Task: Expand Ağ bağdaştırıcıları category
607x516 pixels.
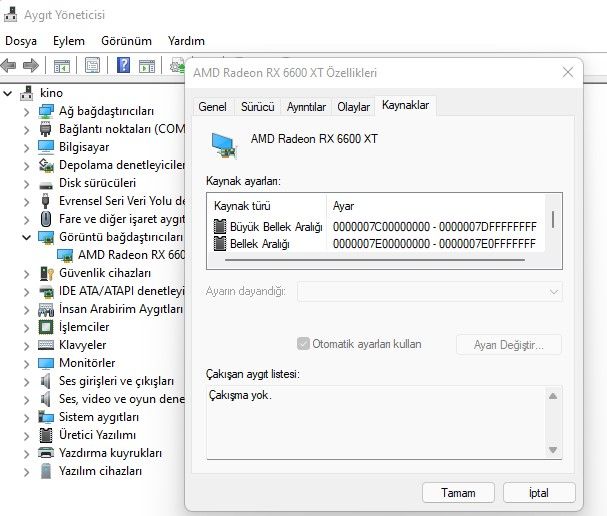Action: pyautogui.click(x=26, y=112)
